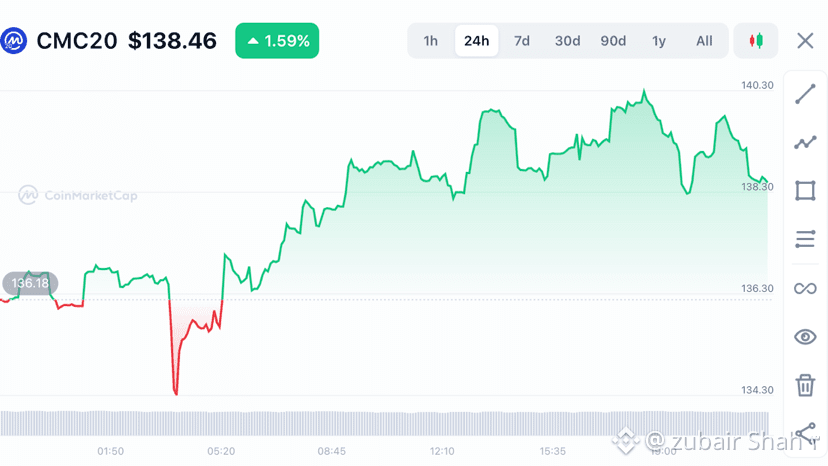
Task: Select the 24h time range
Action: pyautogui.click(x=476, y=41)
